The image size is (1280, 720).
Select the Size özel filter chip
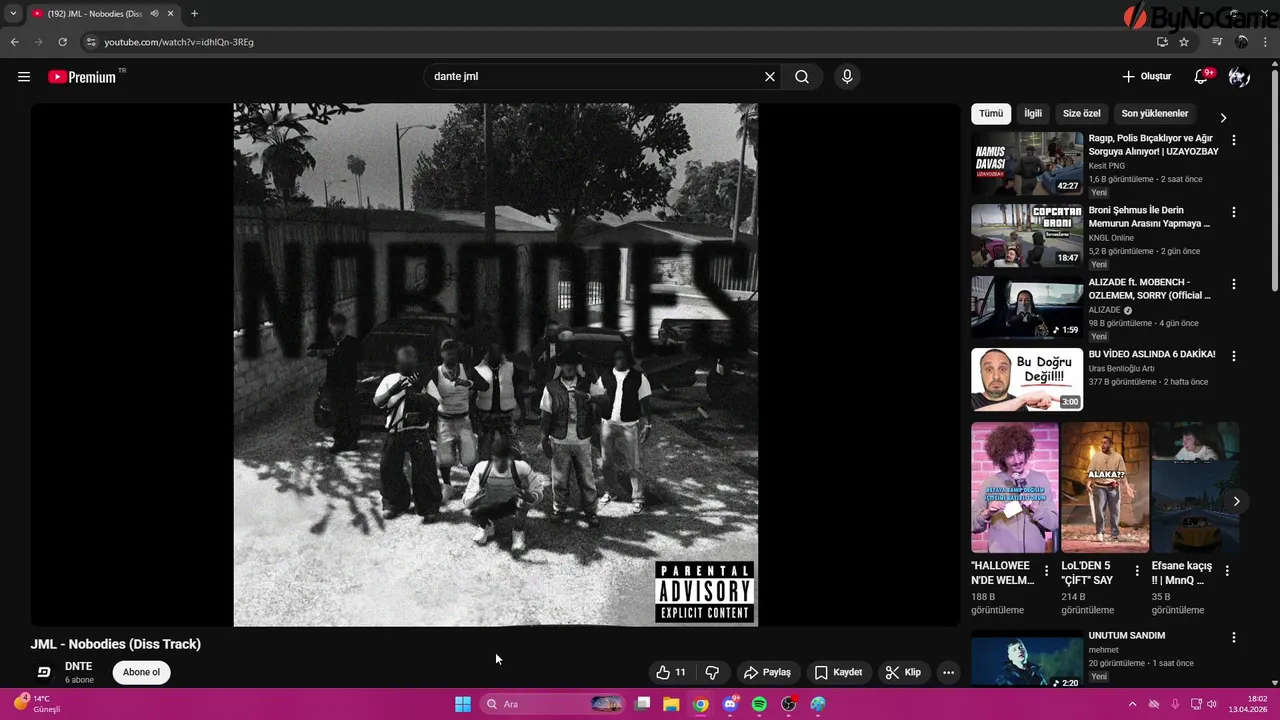(x=1082, y=114)
